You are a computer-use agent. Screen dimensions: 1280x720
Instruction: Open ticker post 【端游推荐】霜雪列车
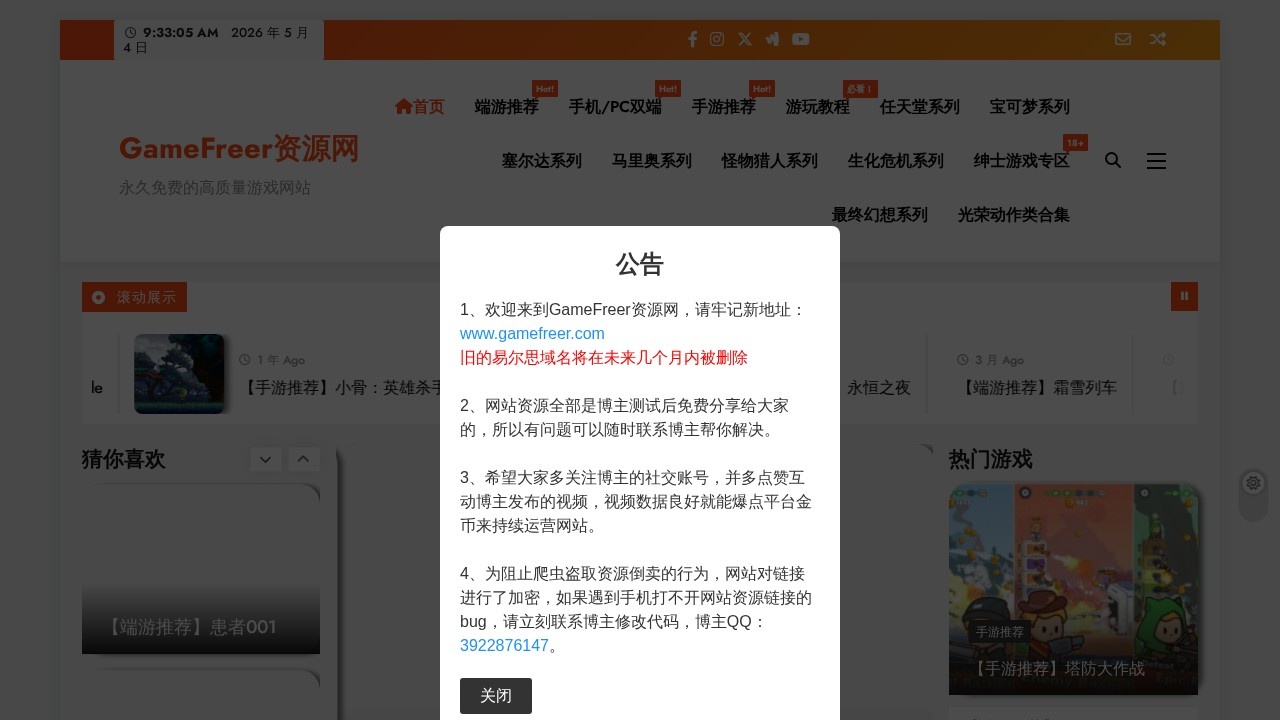pyautogui.click(x=1037, y=387)
